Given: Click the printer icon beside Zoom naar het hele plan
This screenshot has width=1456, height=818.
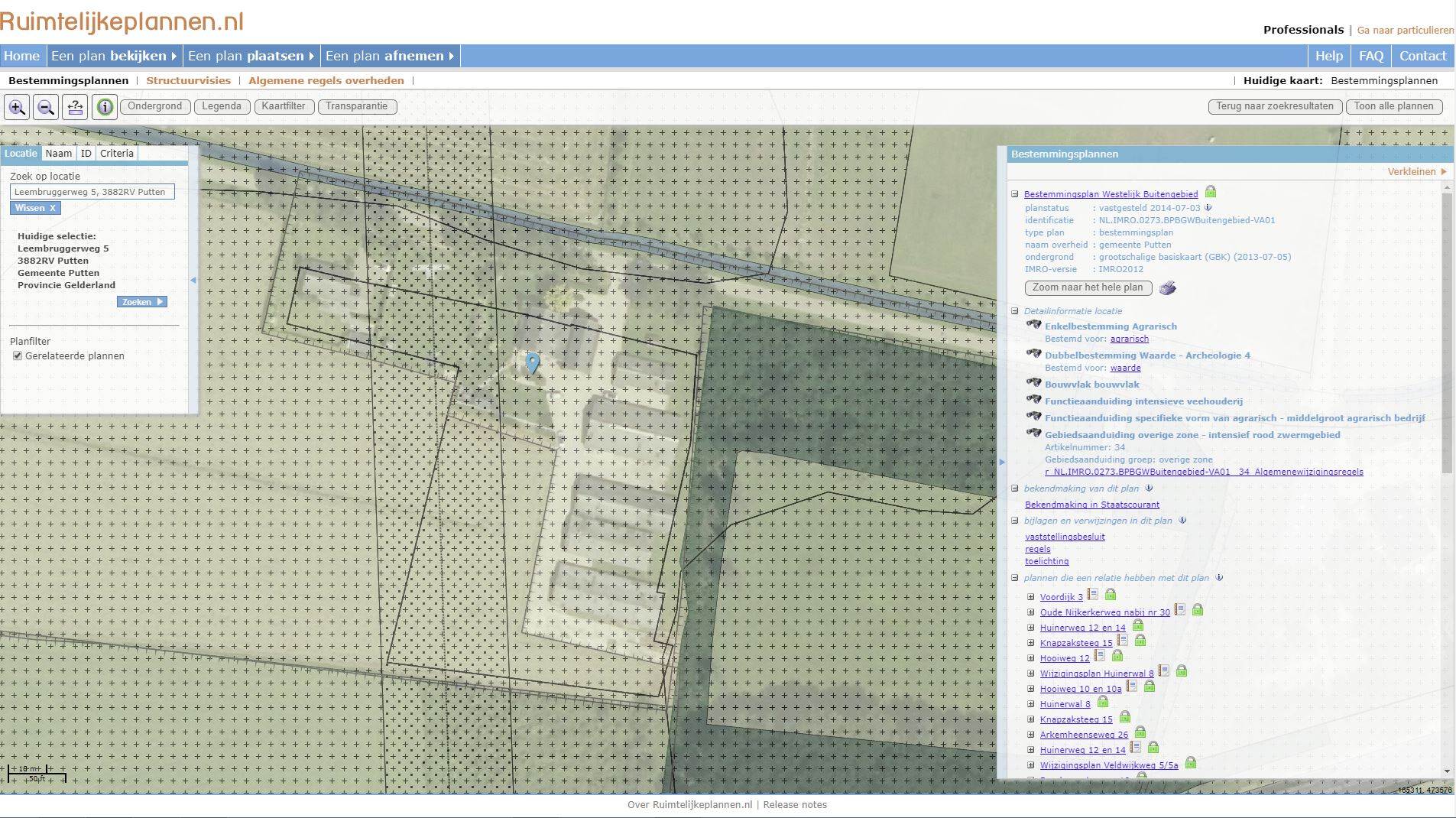Looking at the screenshot, I should click(1167, 288).
